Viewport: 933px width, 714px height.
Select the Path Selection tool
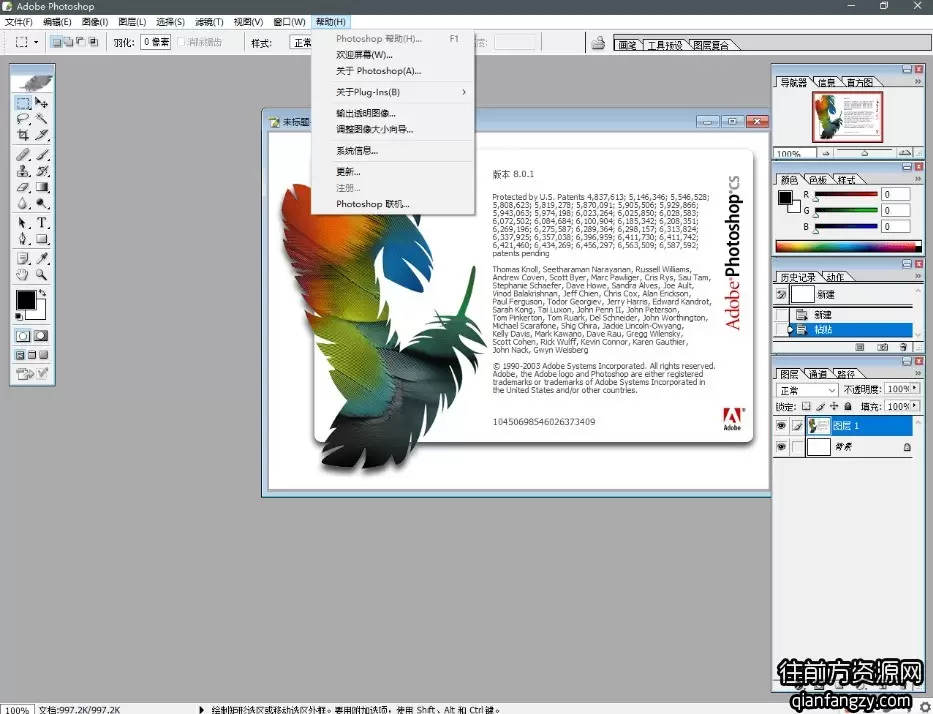coord(23,223)
